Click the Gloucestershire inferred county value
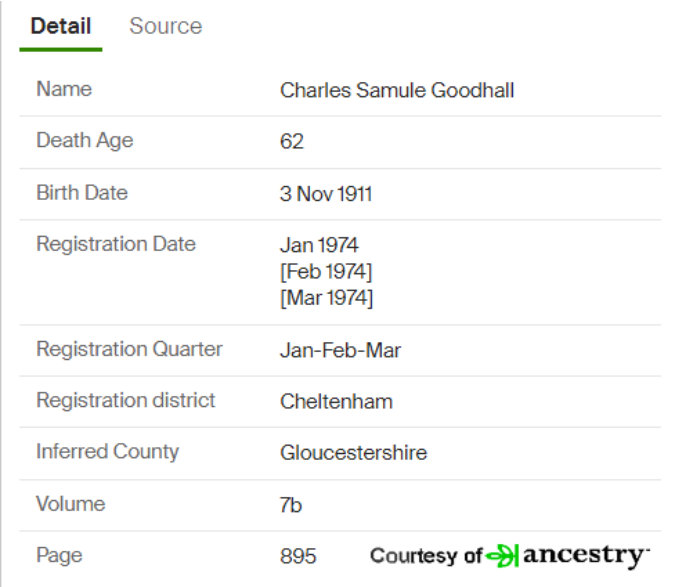This screenshot has width=675, height=587. (353, 453)
